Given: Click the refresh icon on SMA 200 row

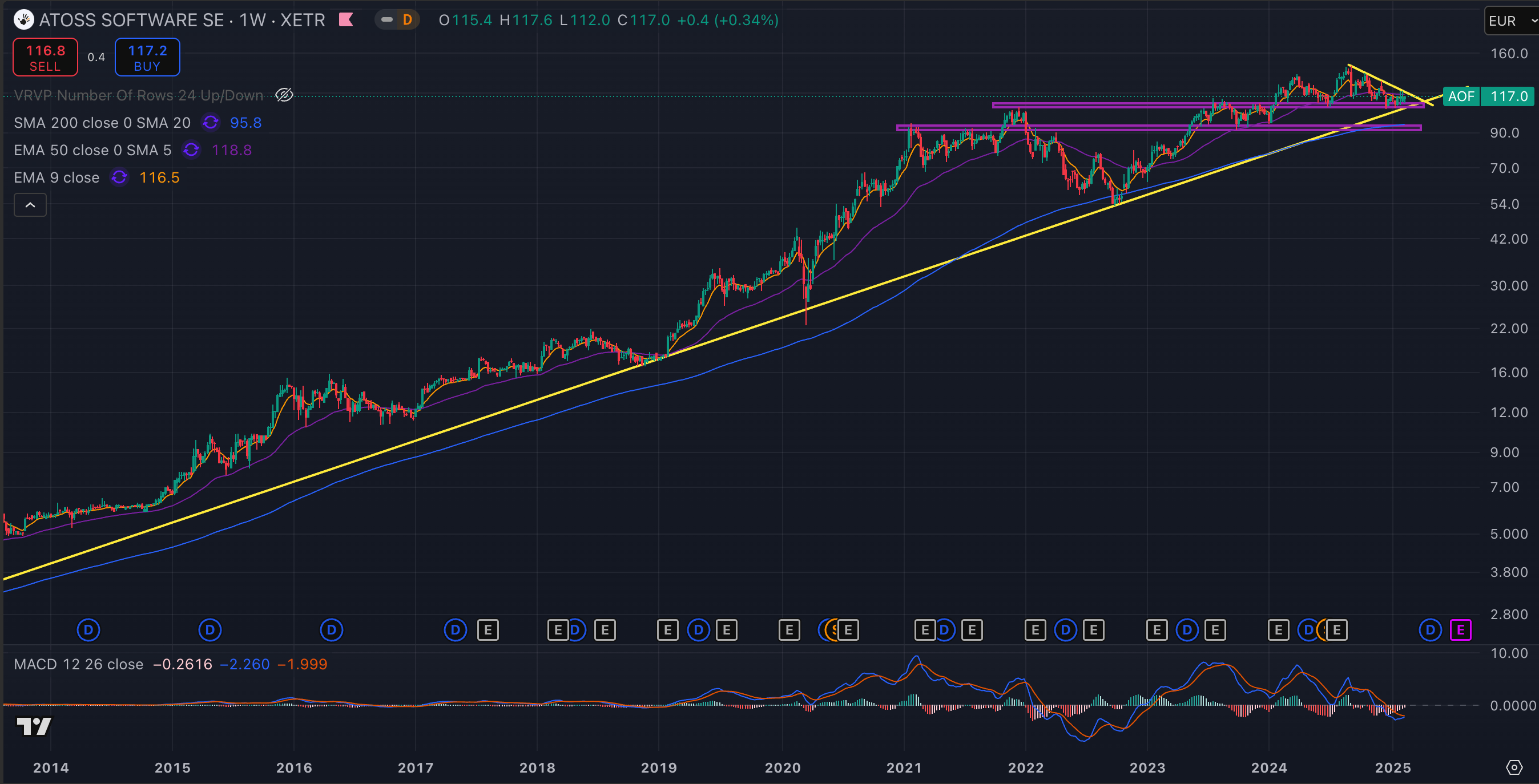Looking at the screenshot, I should (210, 123).
